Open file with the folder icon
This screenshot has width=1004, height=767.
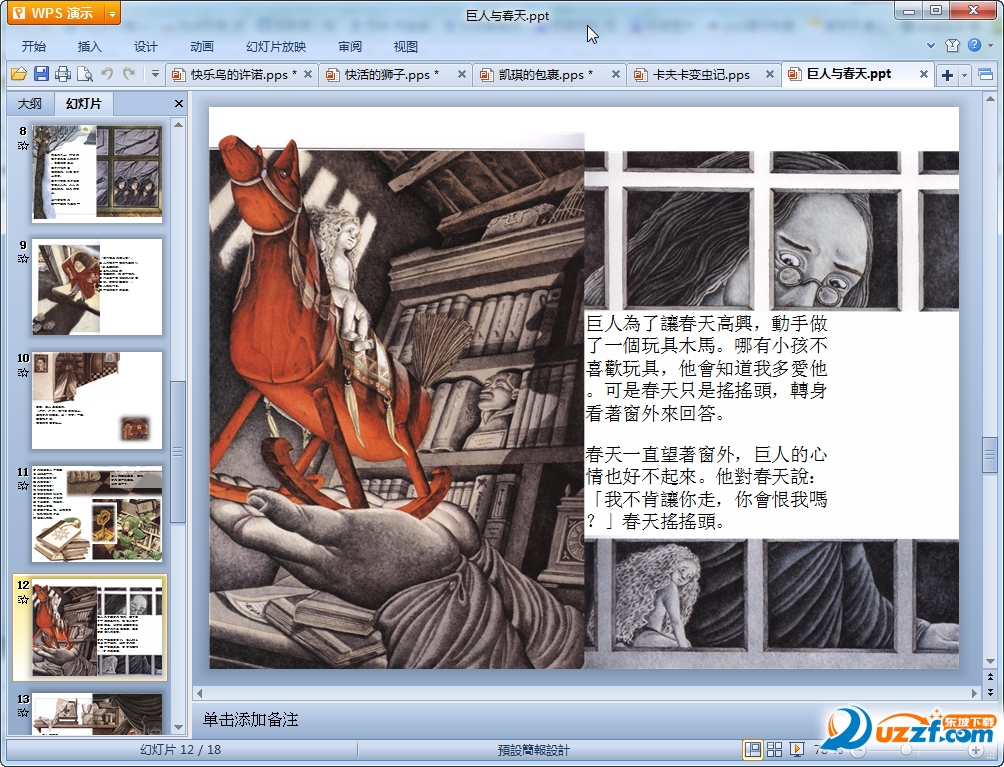point(19,74)
